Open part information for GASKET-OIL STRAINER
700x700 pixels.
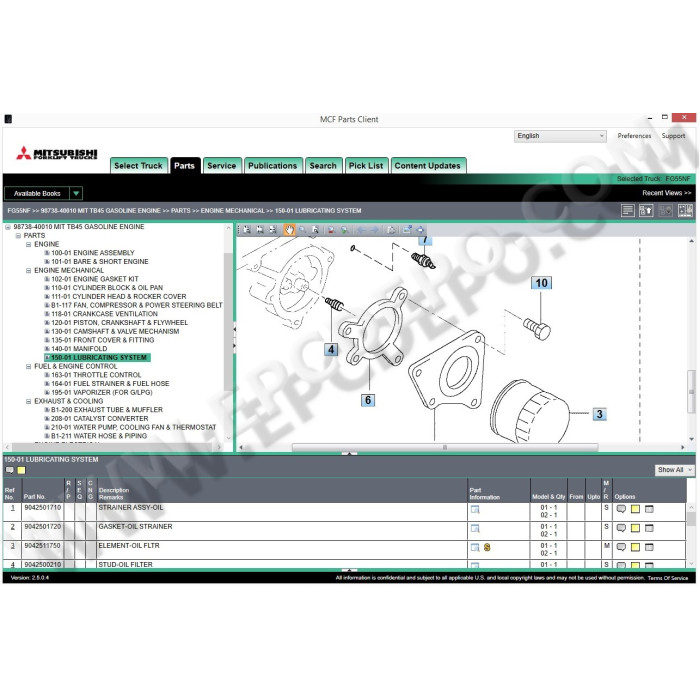click(475, 529)
